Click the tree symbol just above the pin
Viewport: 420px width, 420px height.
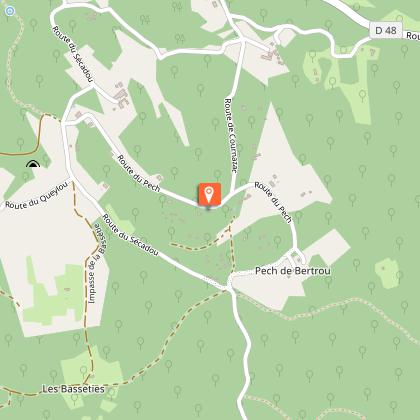218,175
